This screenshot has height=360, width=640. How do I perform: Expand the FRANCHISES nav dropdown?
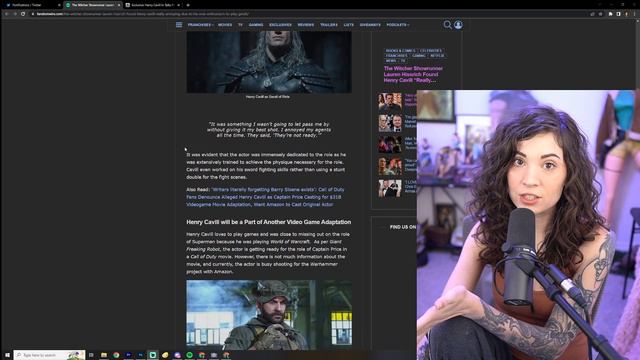point(200,25)
